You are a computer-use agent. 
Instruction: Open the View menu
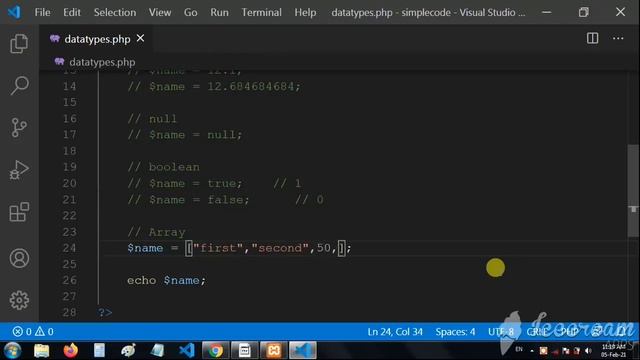[x=160, y=12]
